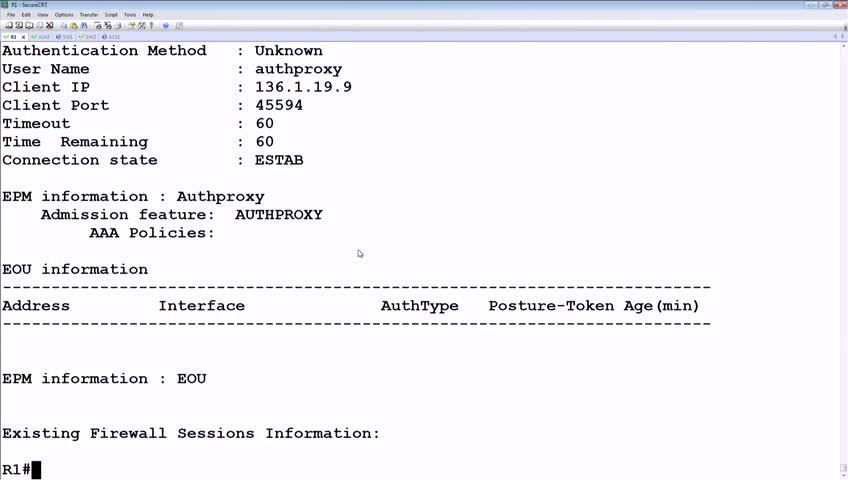
Task: Click the tab bar scroll-right arrow
Action: [x=843, y=37]
